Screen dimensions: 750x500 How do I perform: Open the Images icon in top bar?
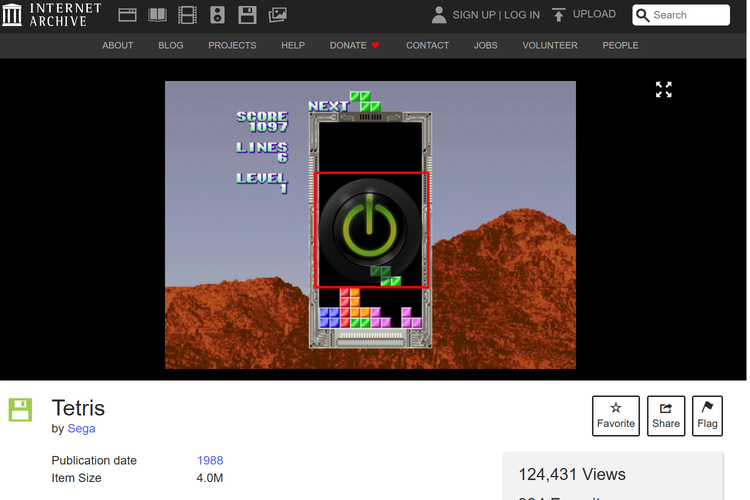(277, 15)
